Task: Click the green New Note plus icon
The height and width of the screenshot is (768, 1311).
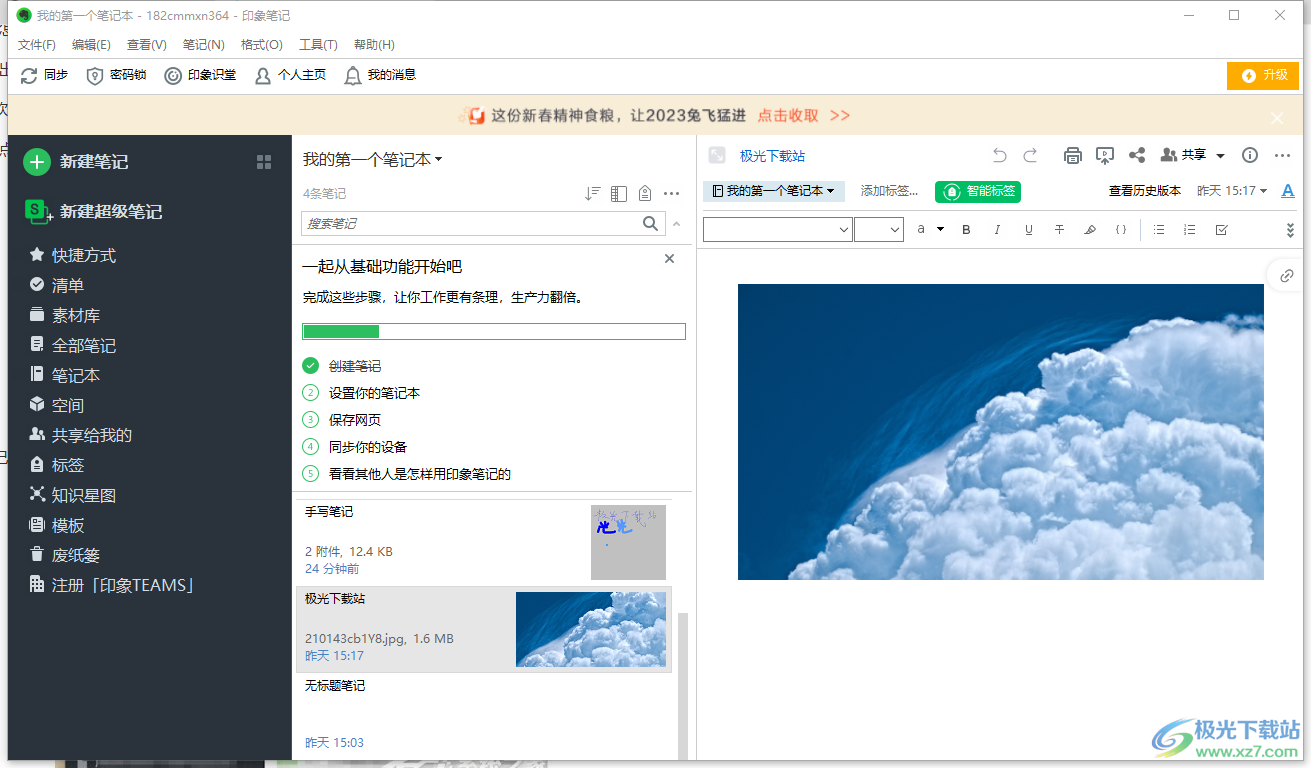Action: [x=37, y=161]
